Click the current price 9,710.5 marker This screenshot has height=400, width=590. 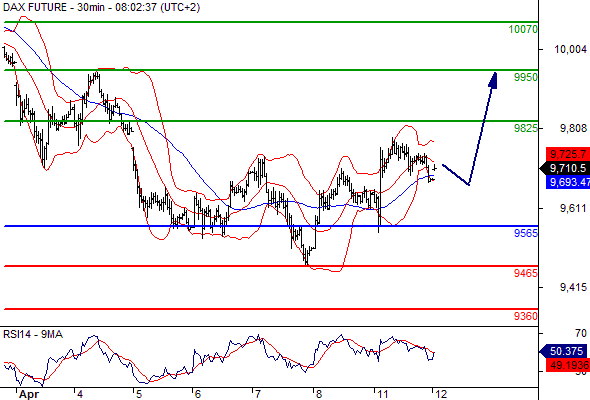click(565, 168)
